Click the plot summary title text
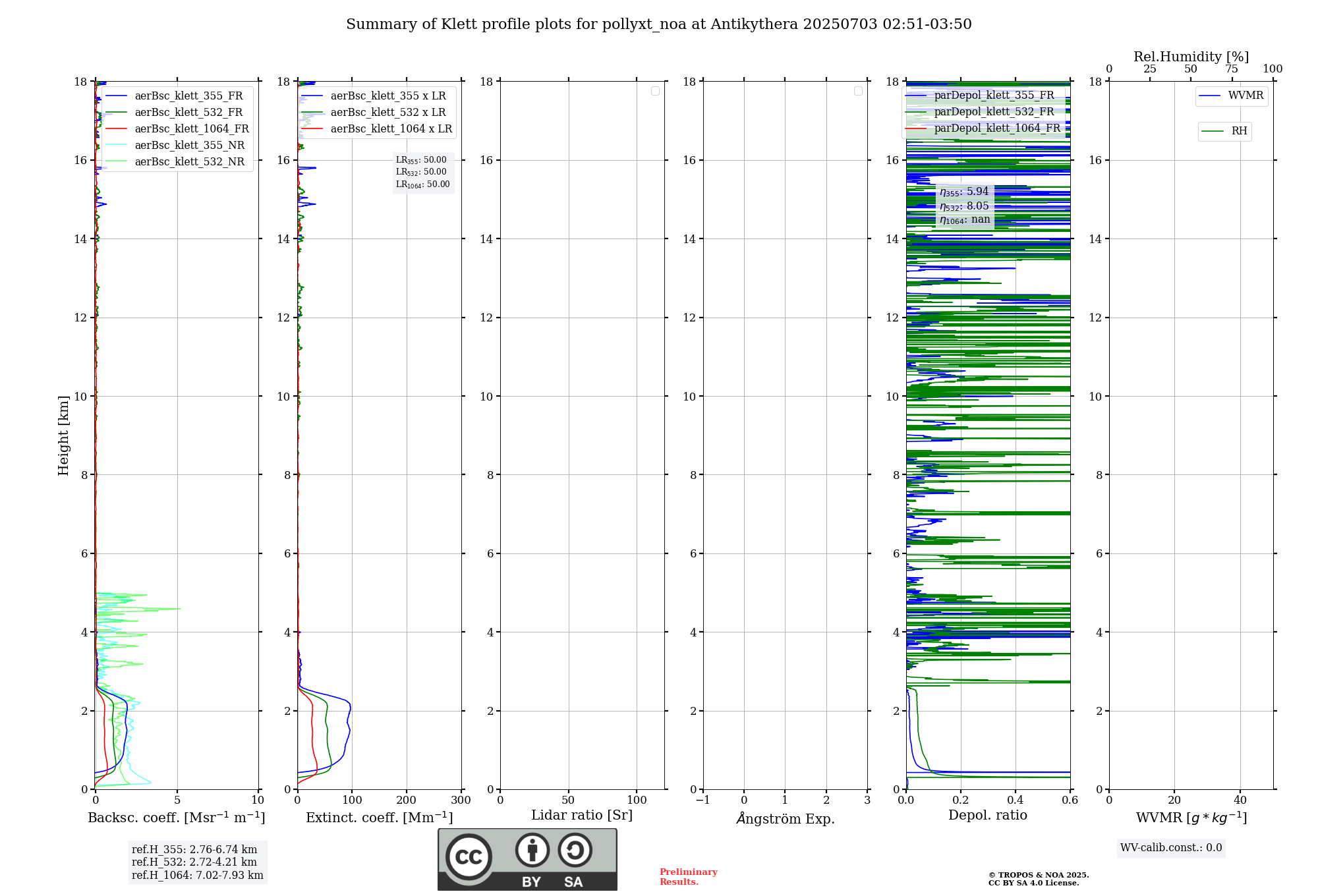 (x=659, y=24)
